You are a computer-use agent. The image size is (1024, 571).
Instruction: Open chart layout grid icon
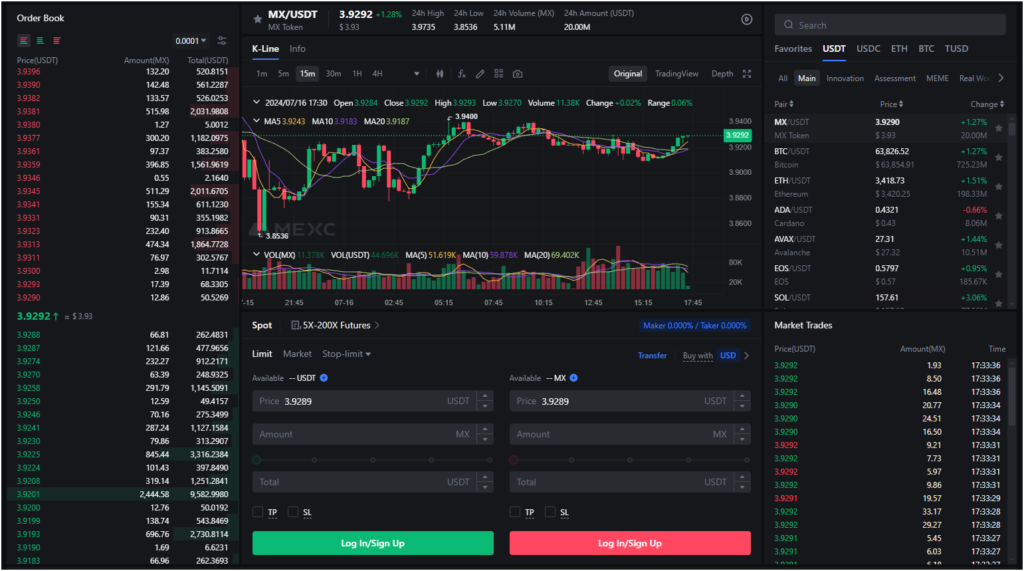pos(499,74)
